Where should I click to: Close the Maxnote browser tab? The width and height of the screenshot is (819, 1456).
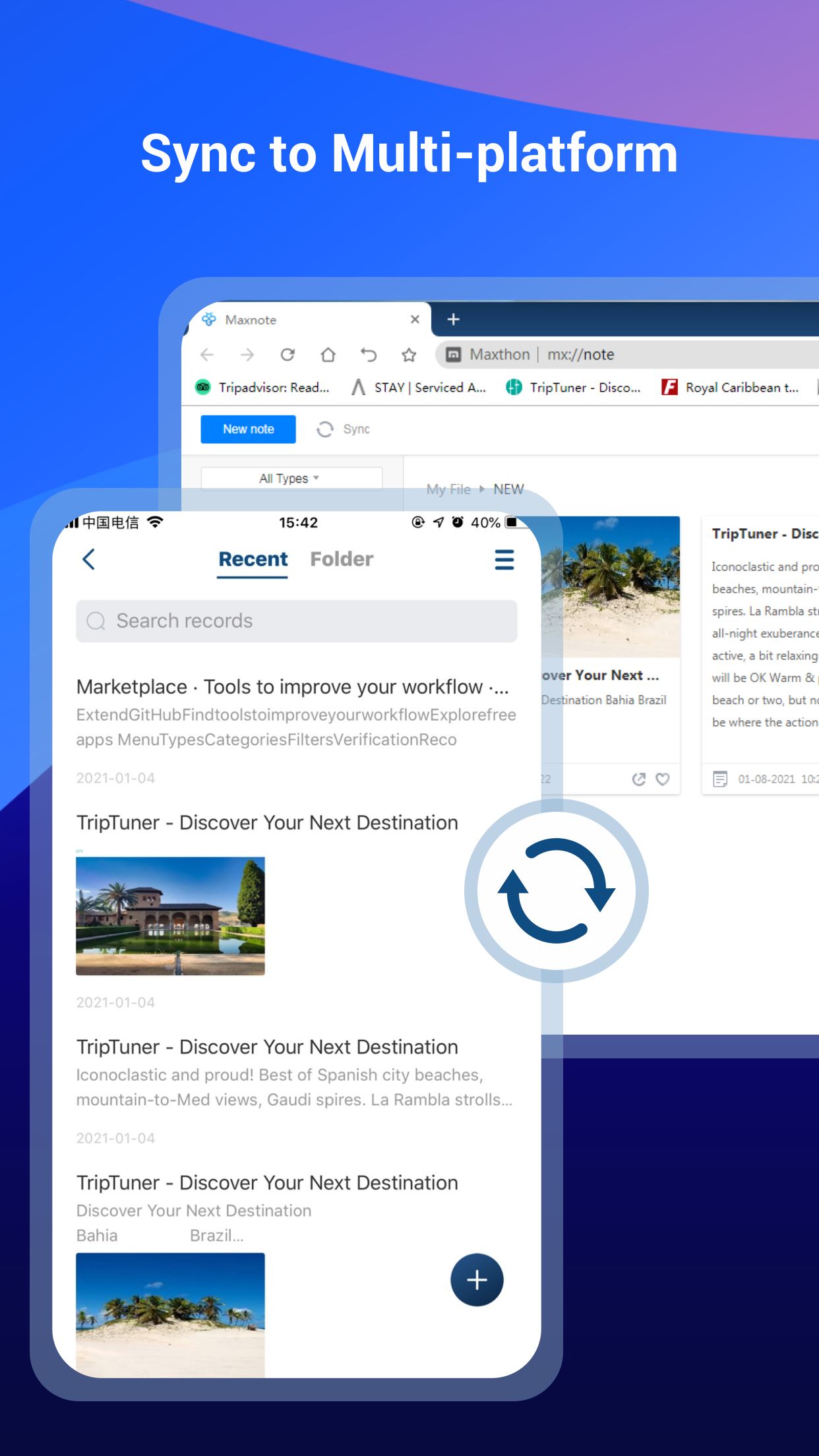(x=415, y=319)
